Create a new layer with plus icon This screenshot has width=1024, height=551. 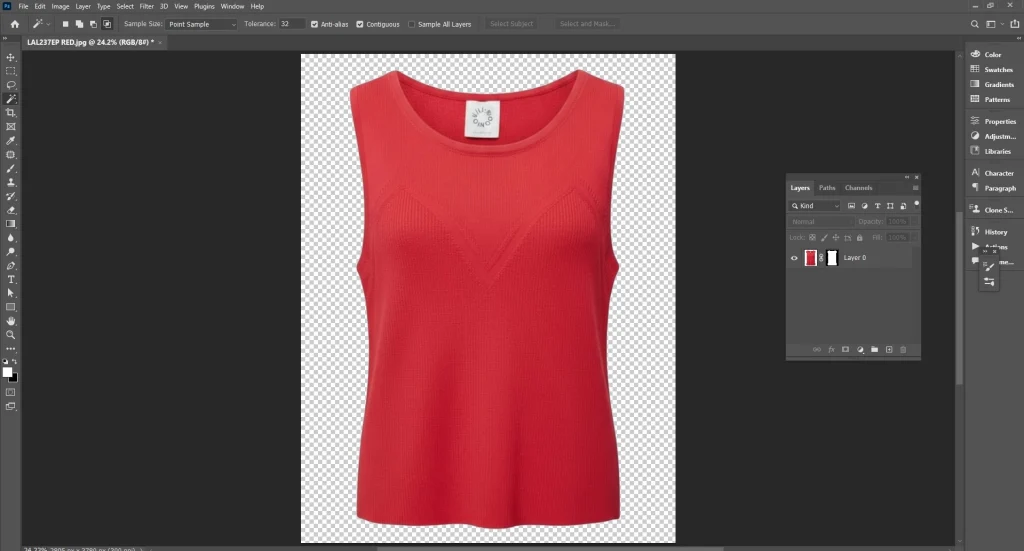[x=889, y=350]
